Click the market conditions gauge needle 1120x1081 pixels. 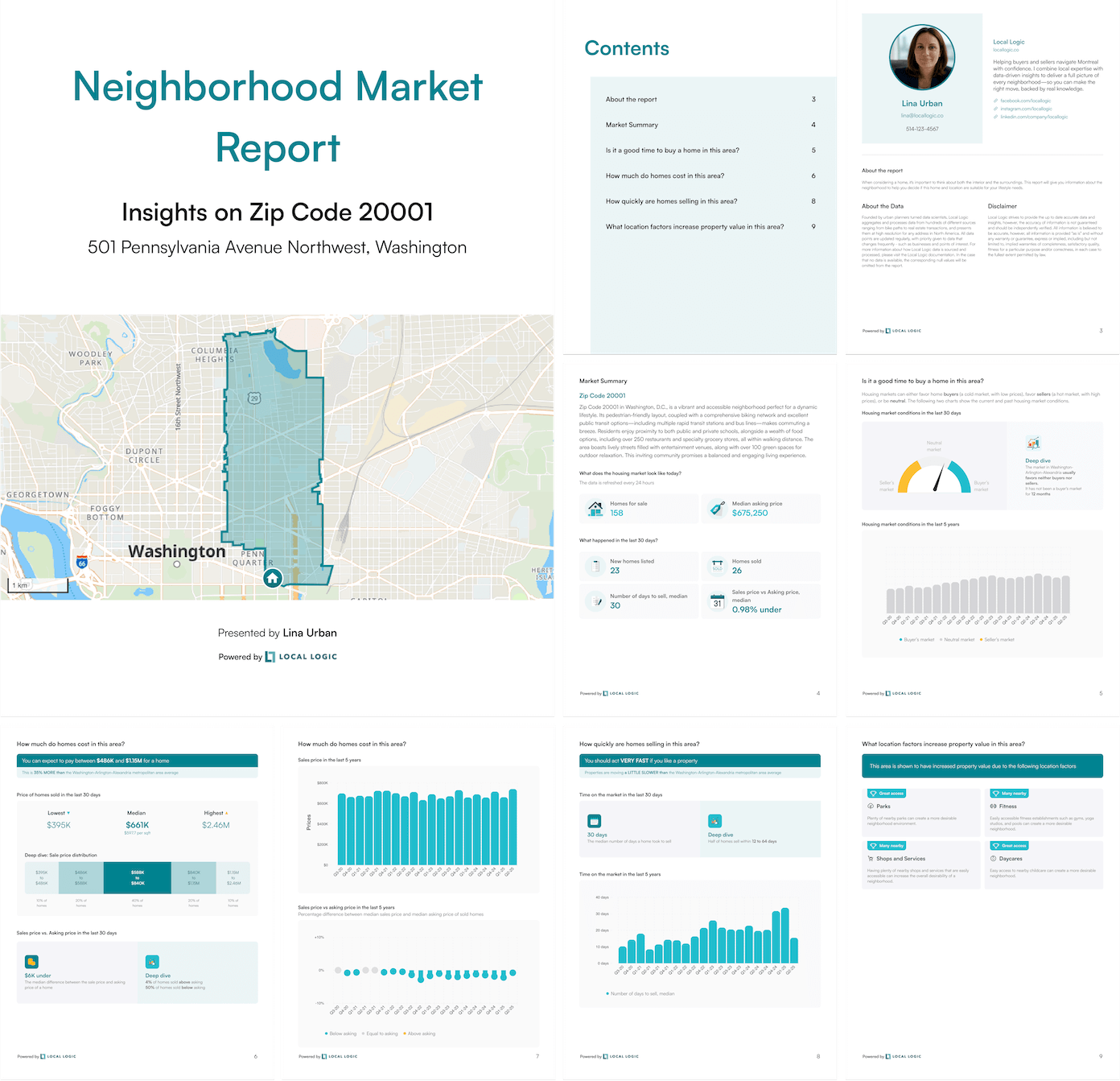(937, 479)
